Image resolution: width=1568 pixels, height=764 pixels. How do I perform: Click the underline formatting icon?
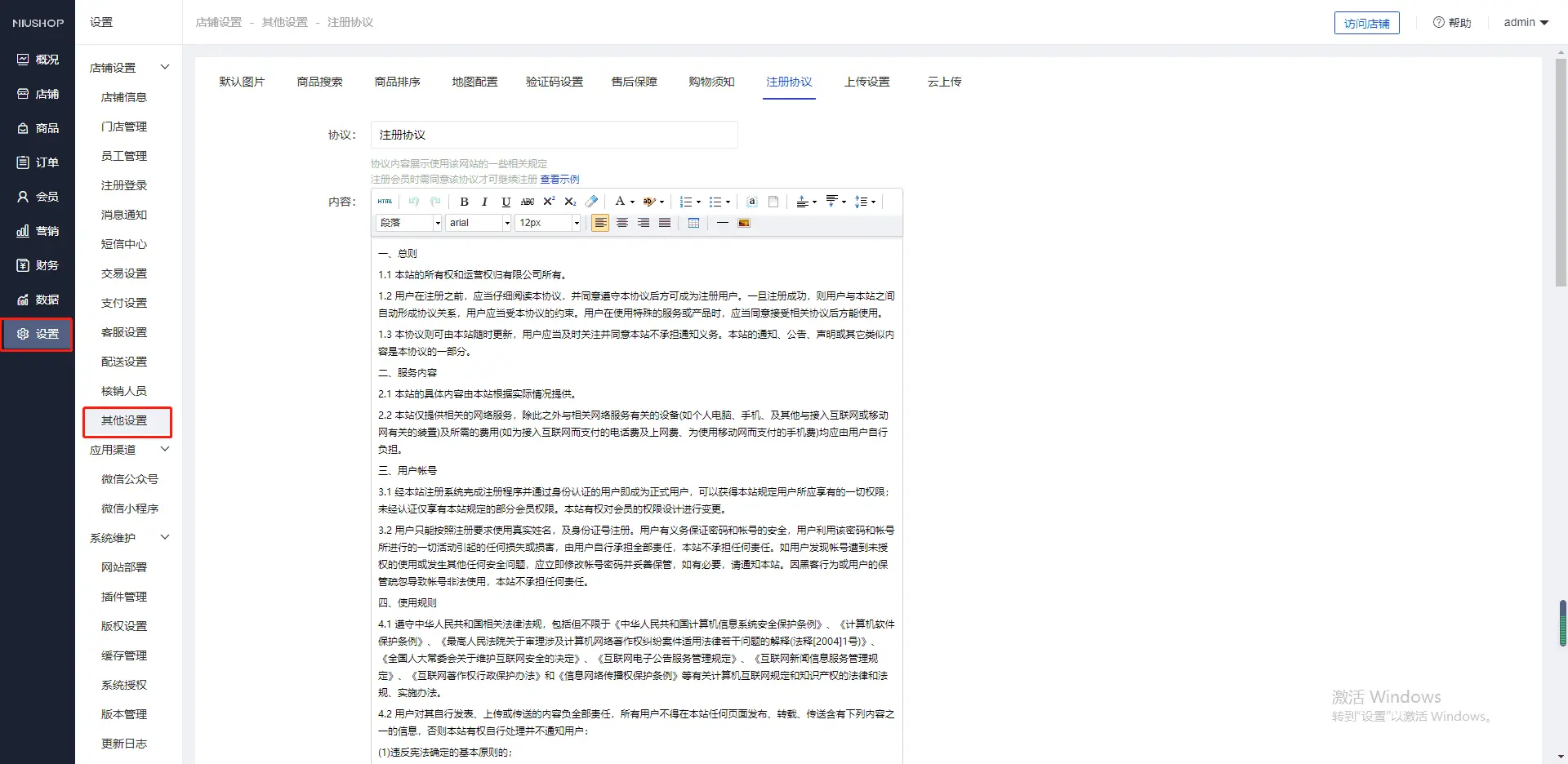click(x=506, y=202)
